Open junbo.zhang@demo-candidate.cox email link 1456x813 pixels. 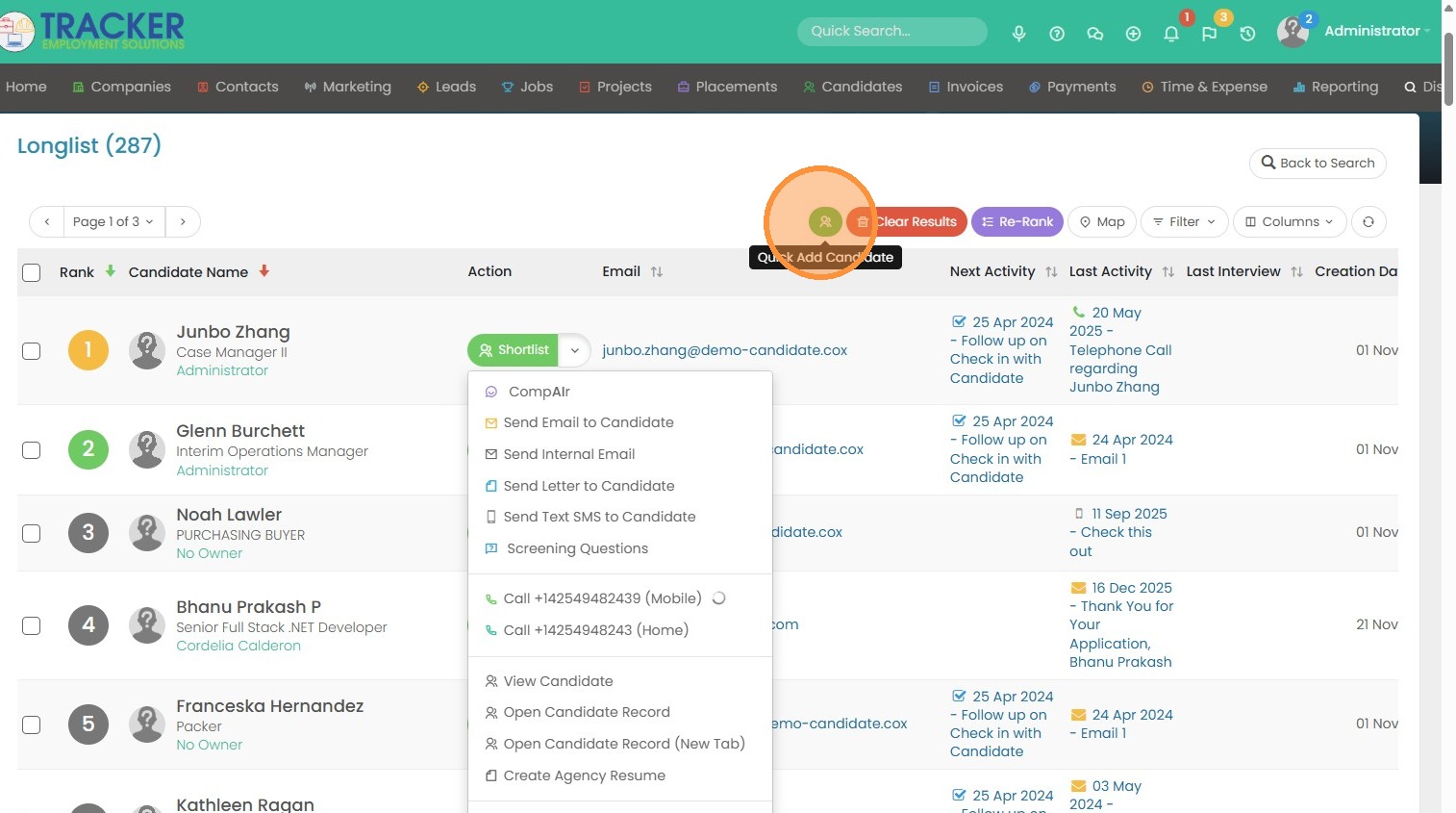(724, 350)
